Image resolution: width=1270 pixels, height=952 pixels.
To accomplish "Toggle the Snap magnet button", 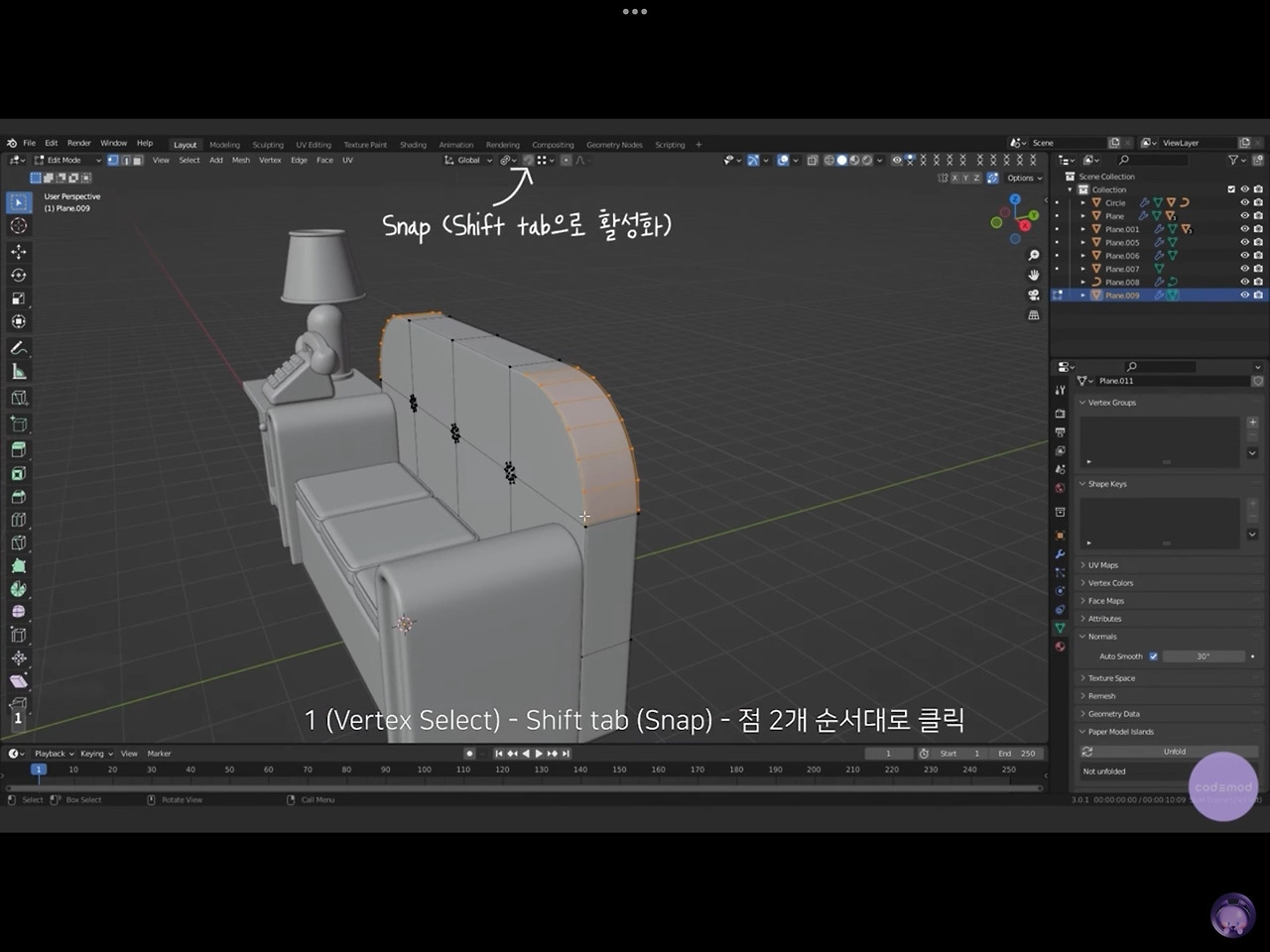I will point(528,160).
